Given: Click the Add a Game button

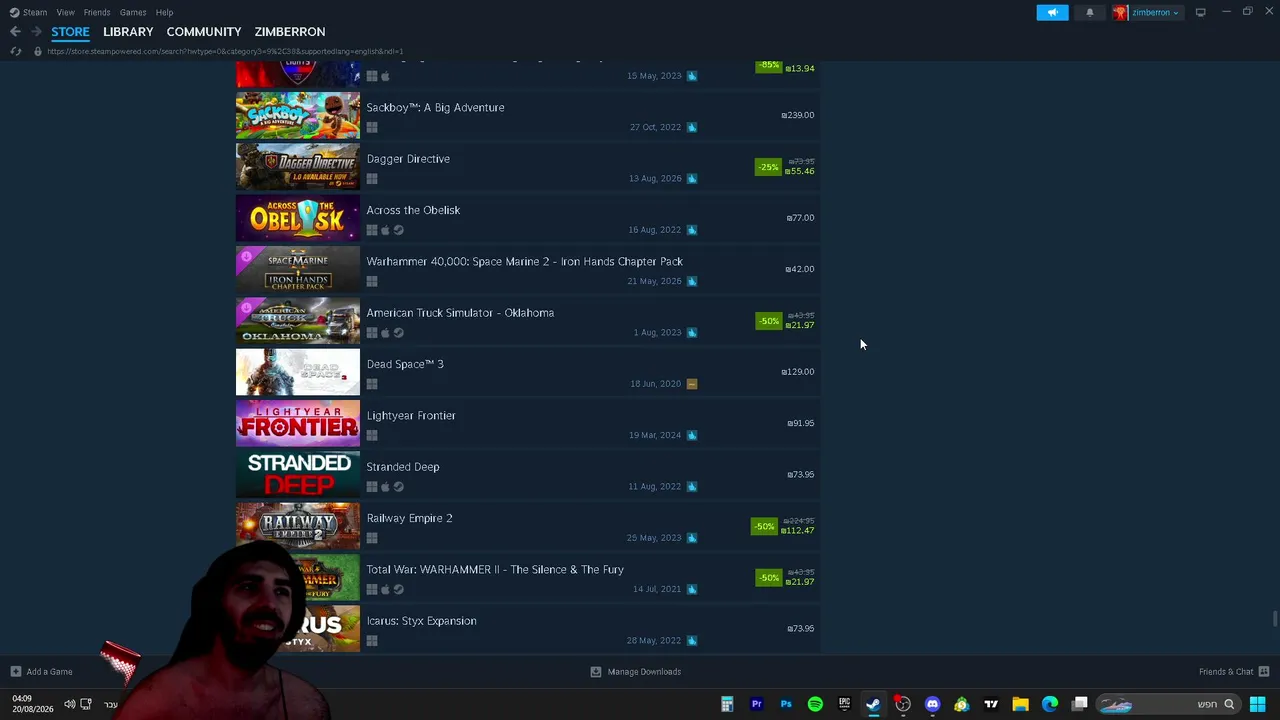Looking at the screenshot, I should click(x=41, y=672).
